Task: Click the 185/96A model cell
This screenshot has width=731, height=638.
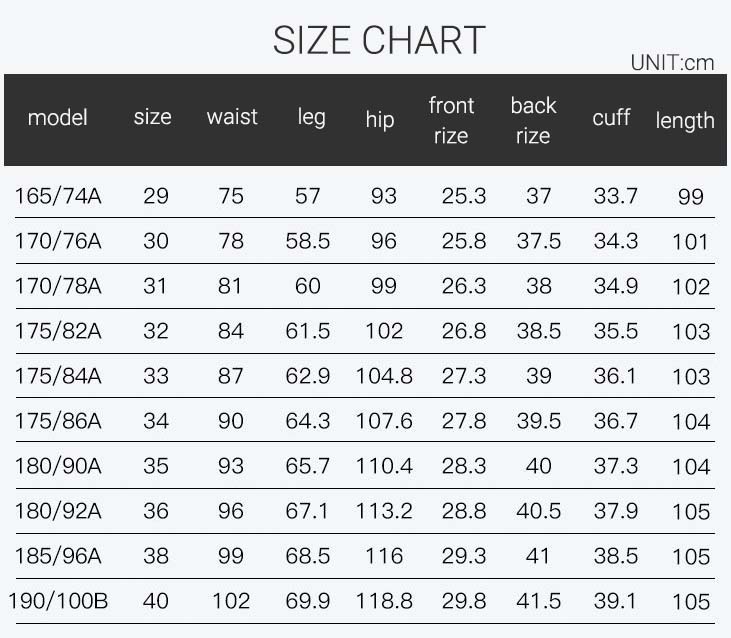Action: (58, 556)
